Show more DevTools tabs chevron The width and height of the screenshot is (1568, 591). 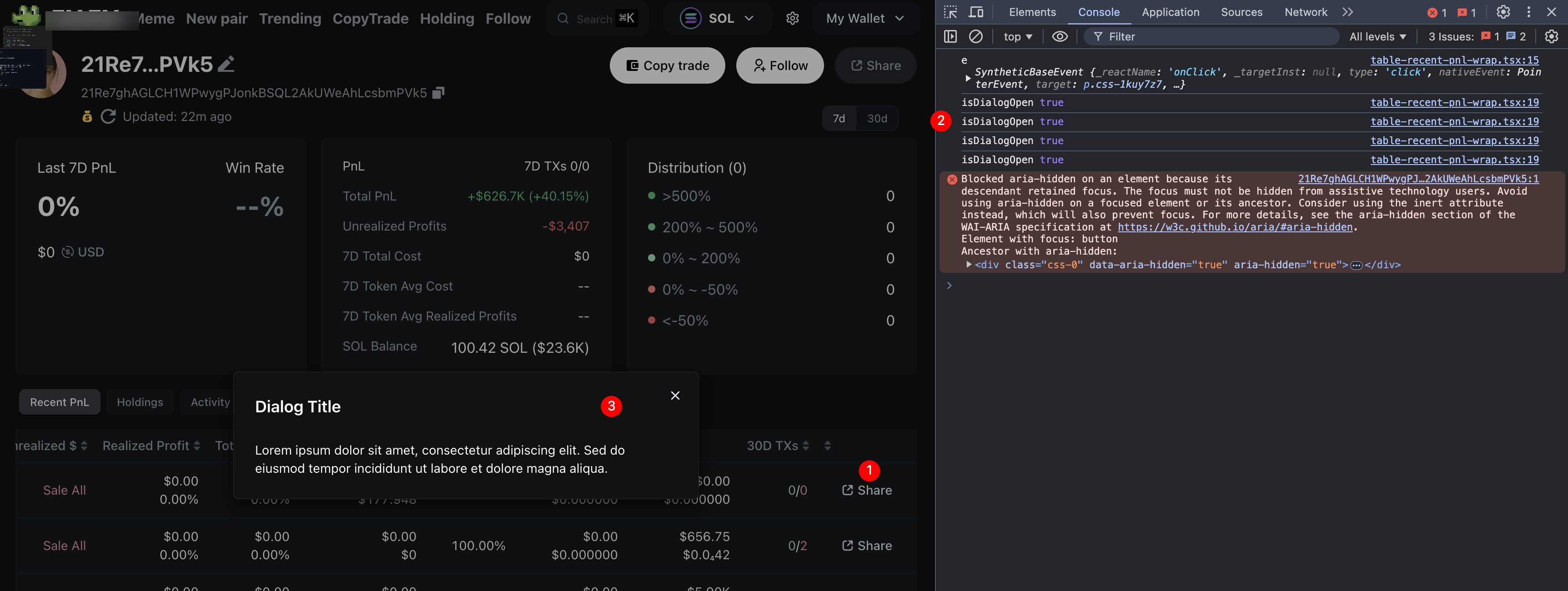[1347, 12]
